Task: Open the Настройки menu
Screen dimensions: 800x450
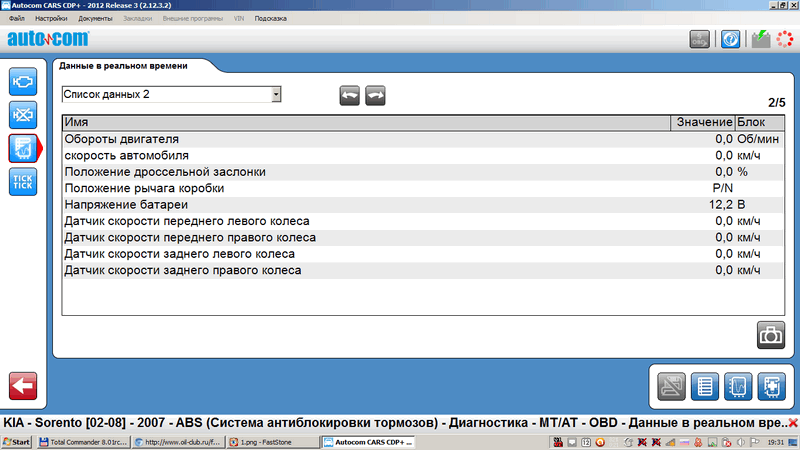Action: point(51,18)
